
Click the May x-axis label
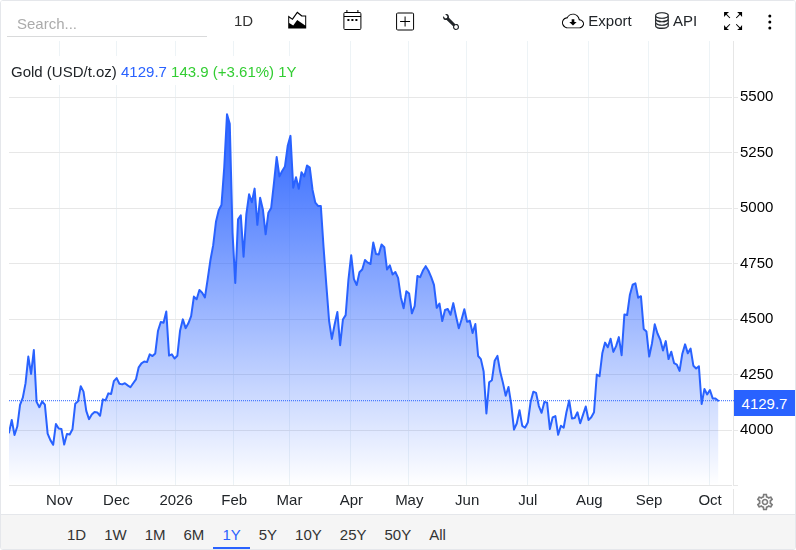[409, 500]
